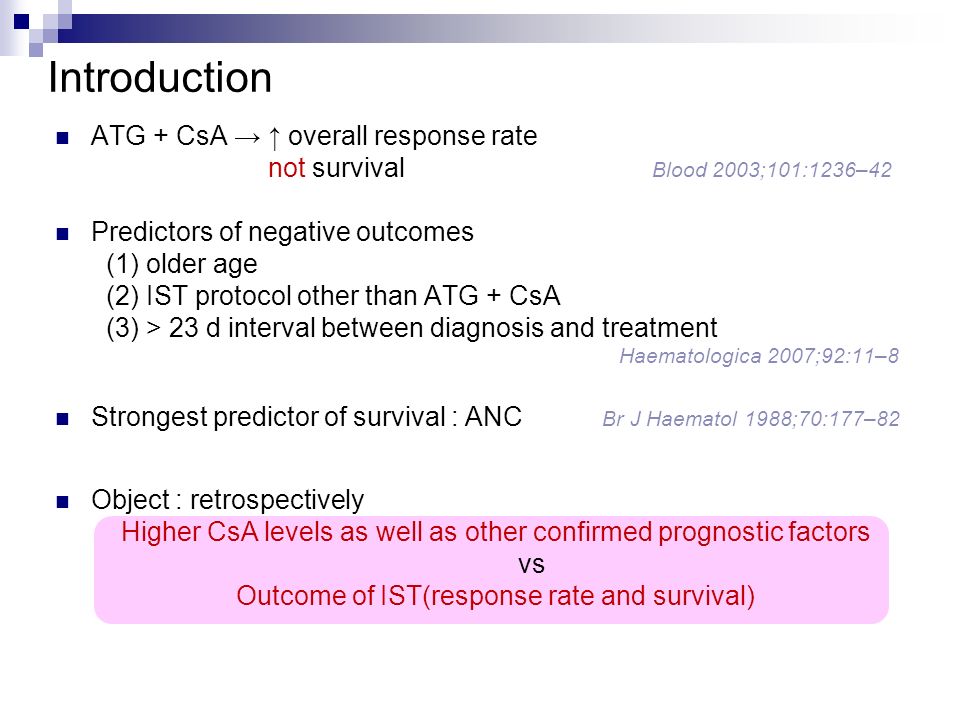Click the right arrow after CsA
The width and height of the screenshot is (960, 720).
[247, 138]
